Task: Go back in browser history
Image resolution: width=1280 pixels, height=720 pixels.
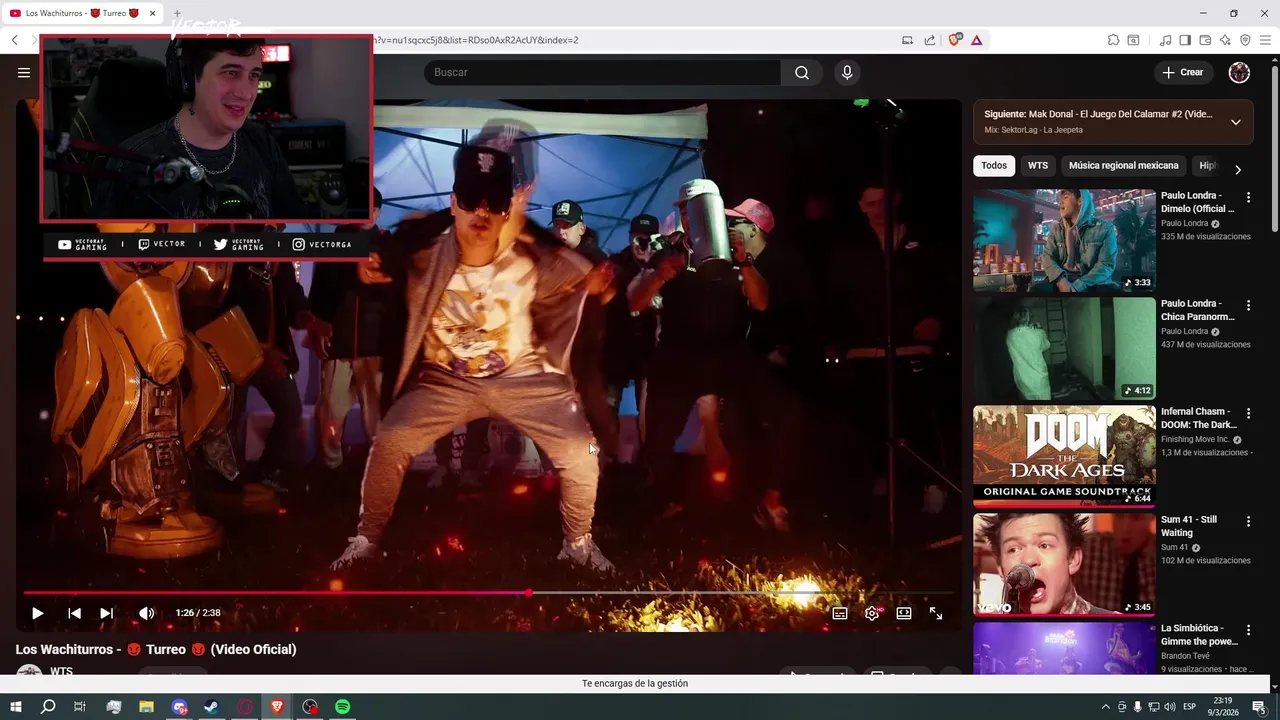Action: [x=14, y=40]
